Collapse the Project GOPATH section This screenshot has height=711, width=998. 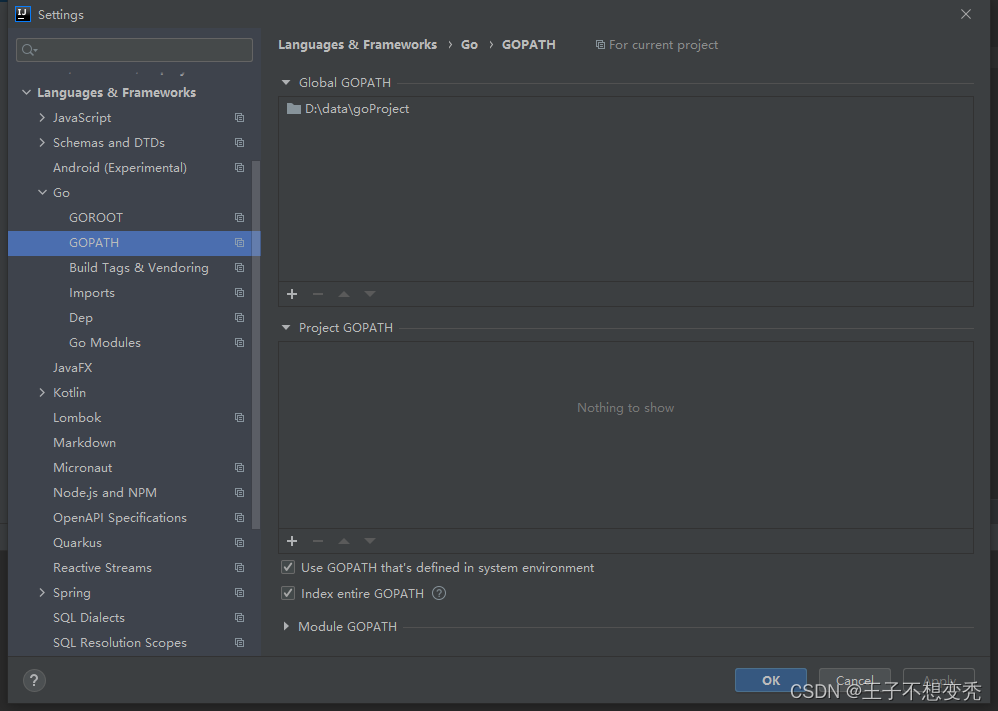[x=286, y=328]
